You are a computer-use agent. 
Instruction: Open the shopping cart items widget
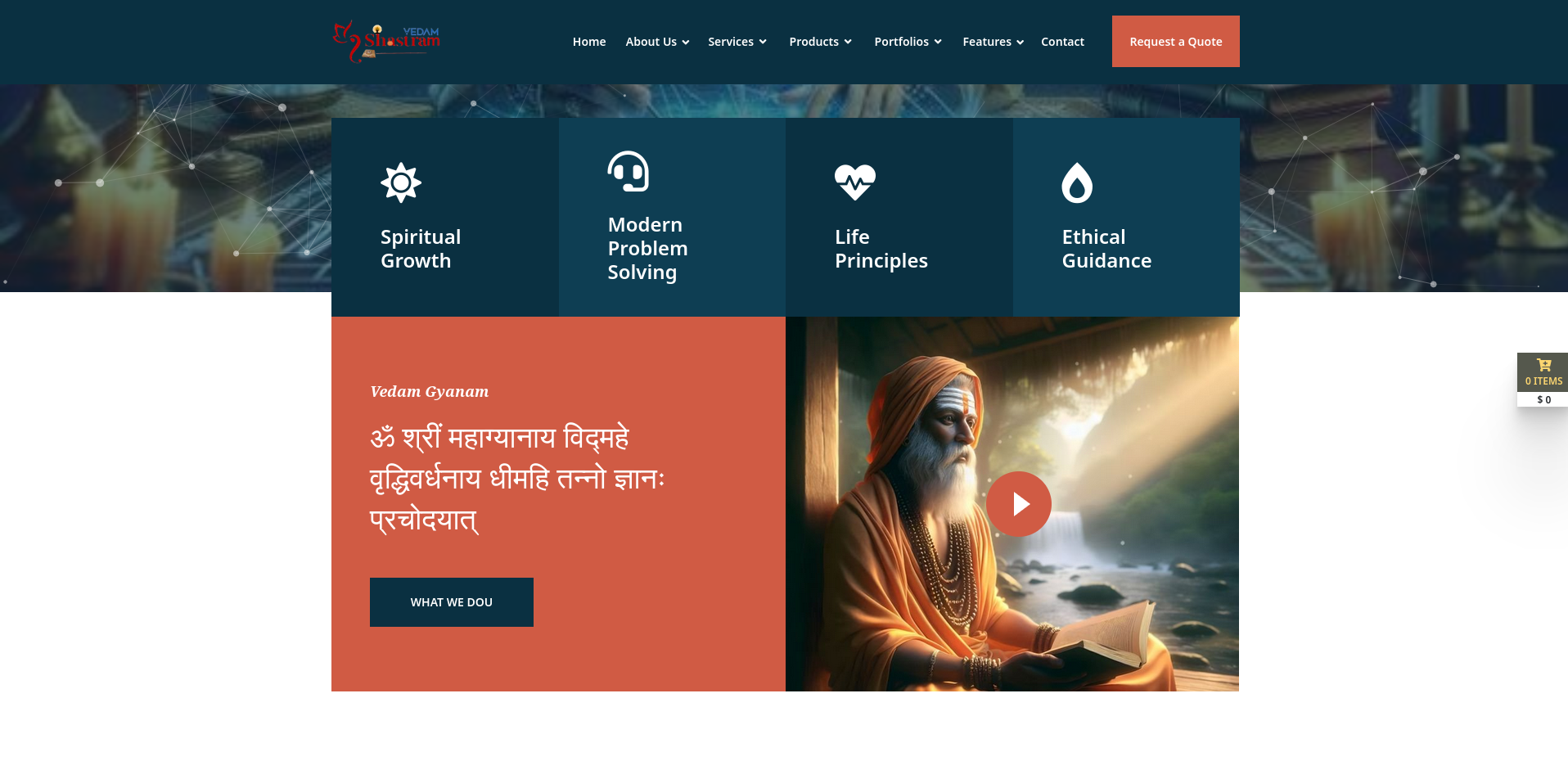point(1543,372)
